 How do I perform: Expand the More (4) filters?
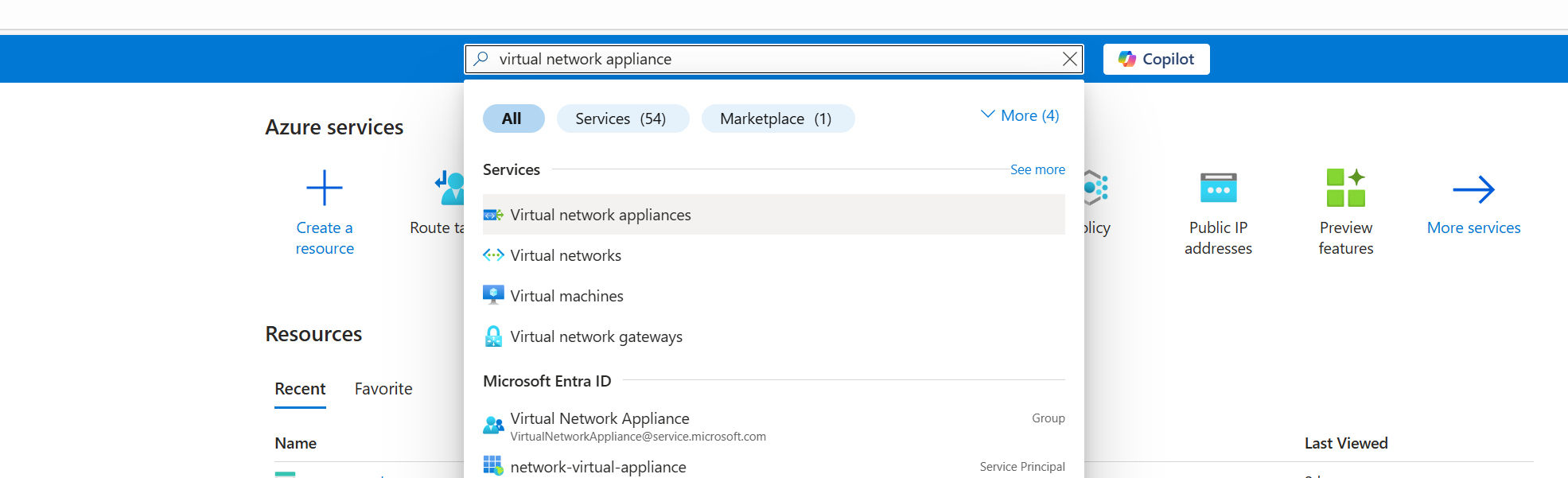(1020, 115)
